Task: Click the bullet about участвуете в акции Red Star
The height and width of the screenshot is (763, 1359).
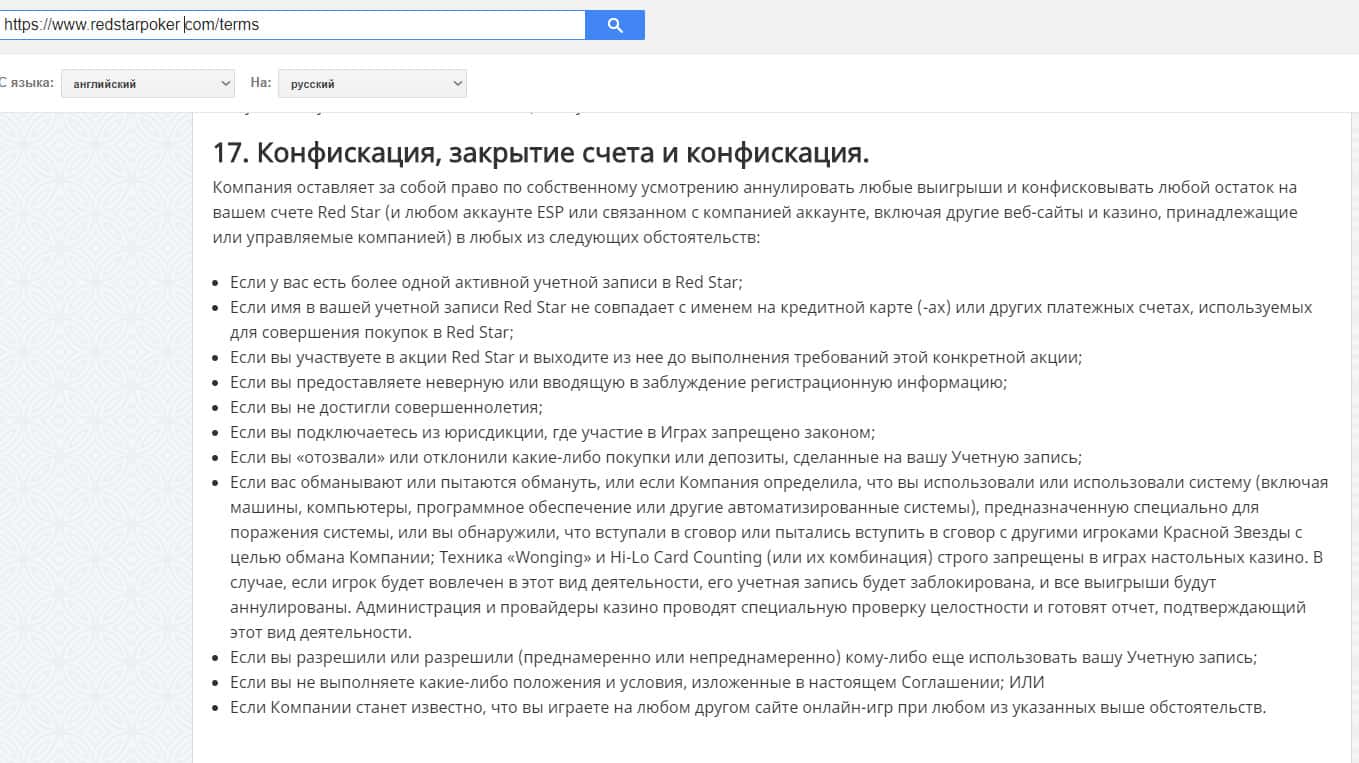Action: click(656, 357)
